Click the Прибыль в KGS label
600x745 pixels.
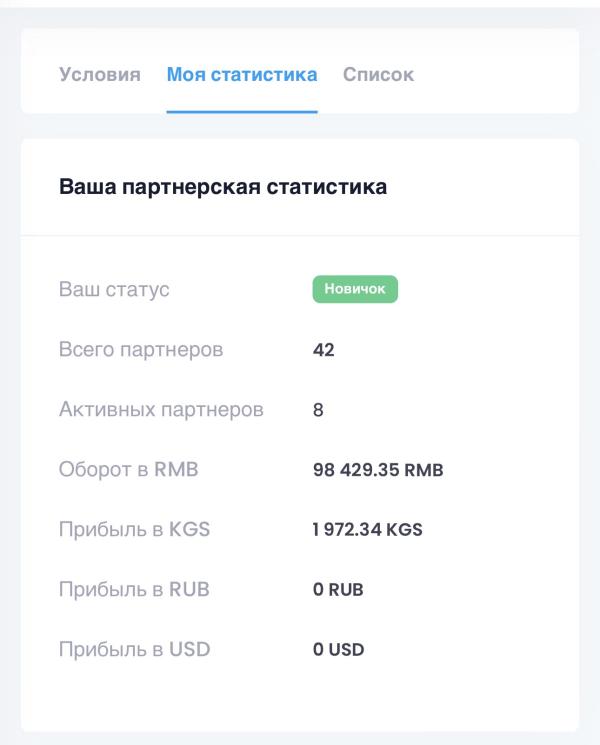(x=134, y=529)
